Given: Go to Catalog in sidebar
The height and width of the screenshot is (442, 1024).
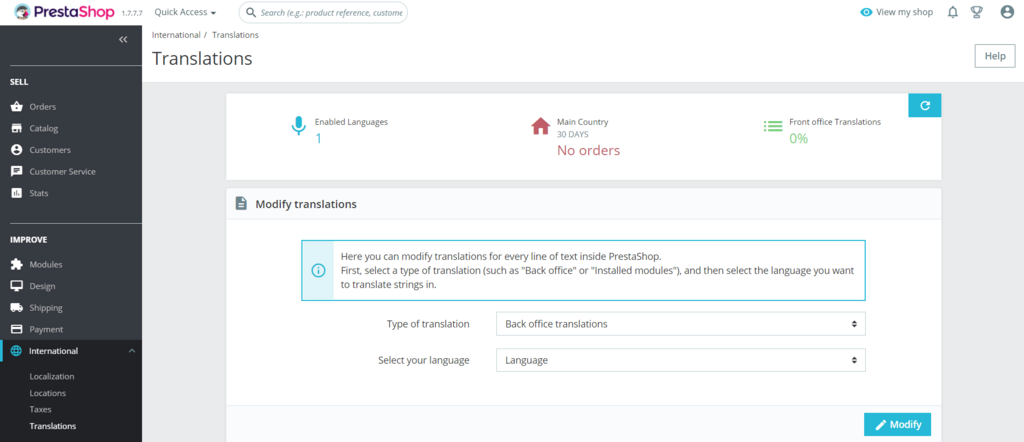Looking at the screenshot, I should [x=44, y=128].
